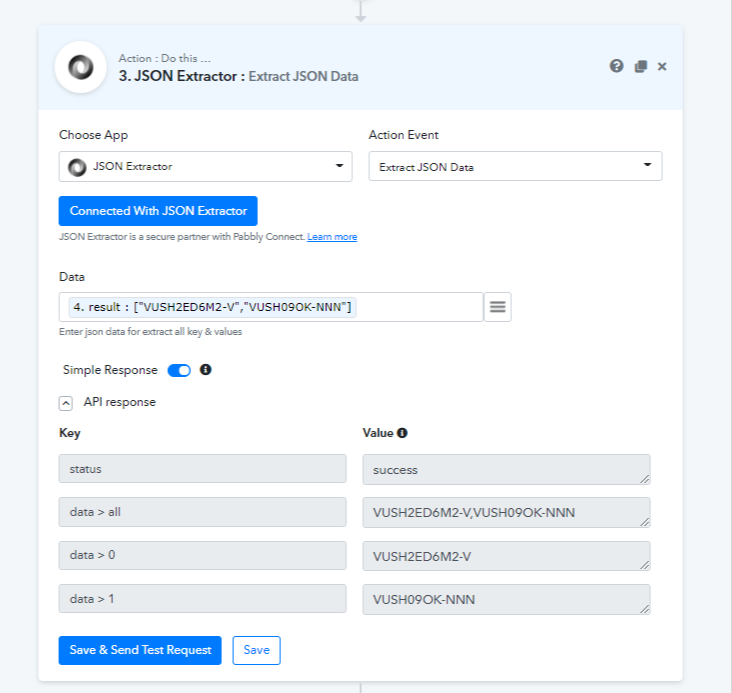Clone the step with the copy icon
The height and width of the screenshot is (693, 732).
(640, 66)
